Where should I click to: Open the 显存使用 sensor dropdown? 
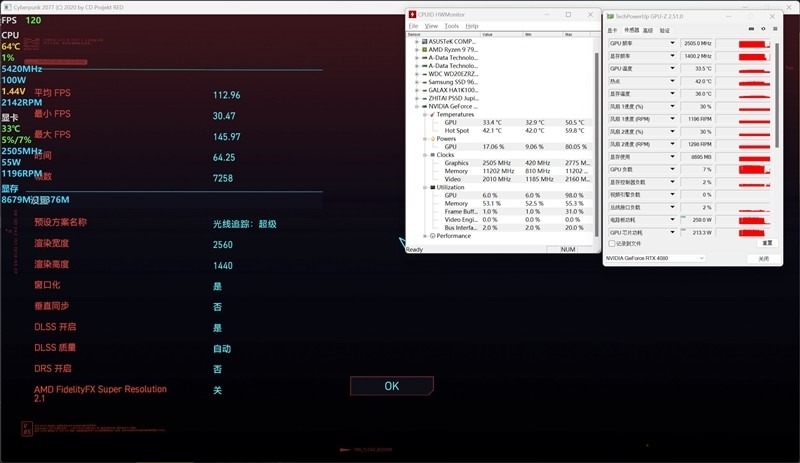672,157
